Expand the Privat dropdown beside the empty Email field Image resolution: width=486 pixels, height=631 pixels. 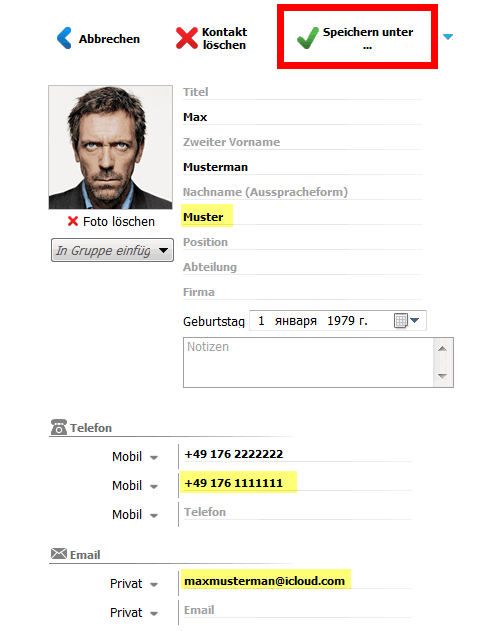(154, 614)
